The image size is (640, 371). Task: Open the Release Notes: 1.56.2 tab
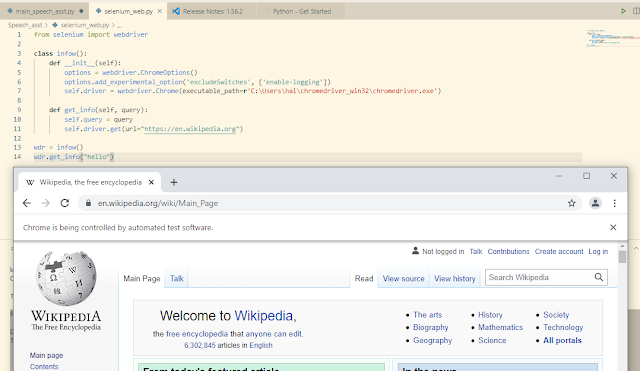coord(212,11)
